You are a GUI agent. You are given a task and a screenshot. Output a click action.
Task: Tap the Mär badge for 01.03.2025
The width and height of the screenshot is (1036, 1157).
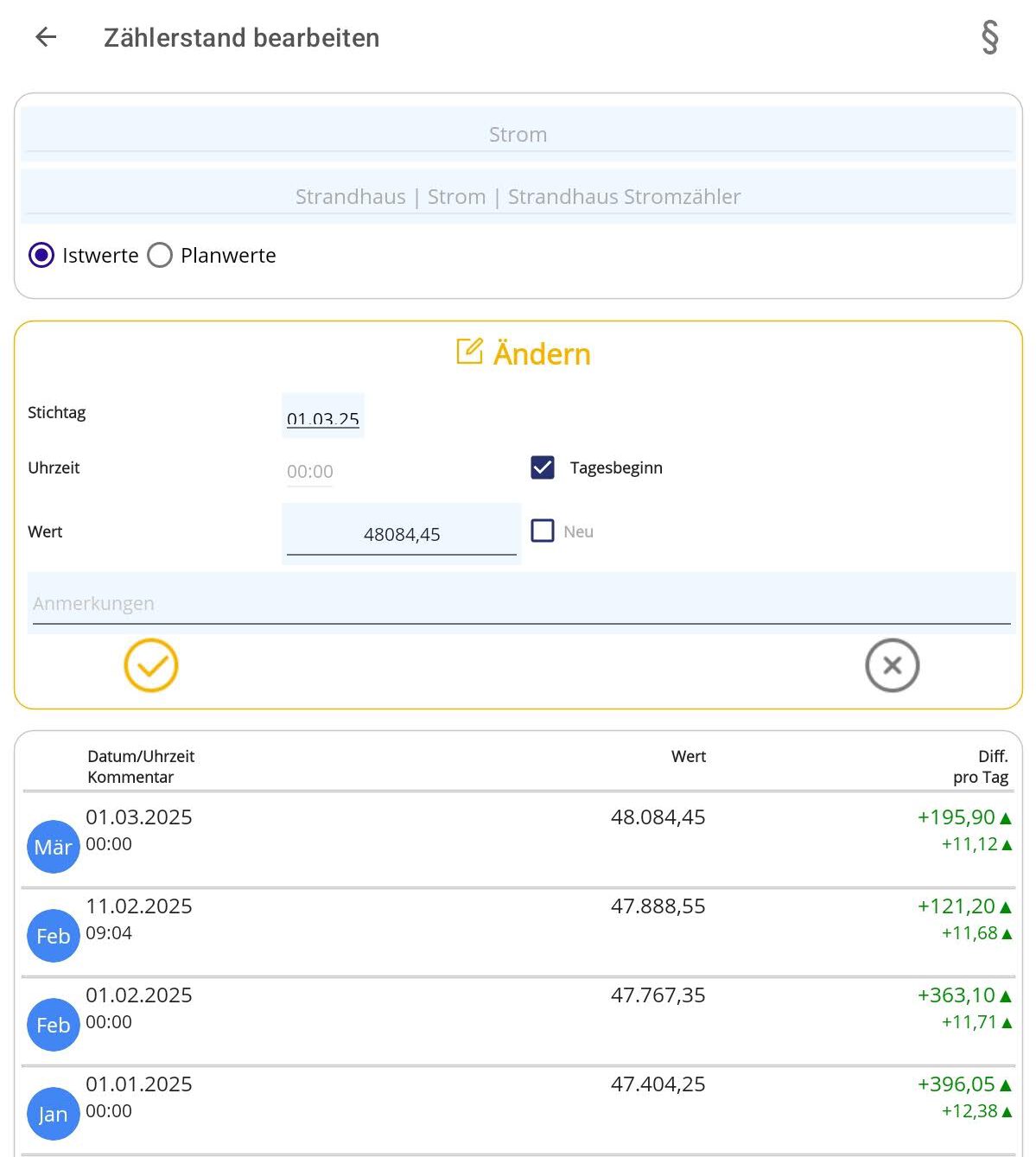click(x=53, y=847)
